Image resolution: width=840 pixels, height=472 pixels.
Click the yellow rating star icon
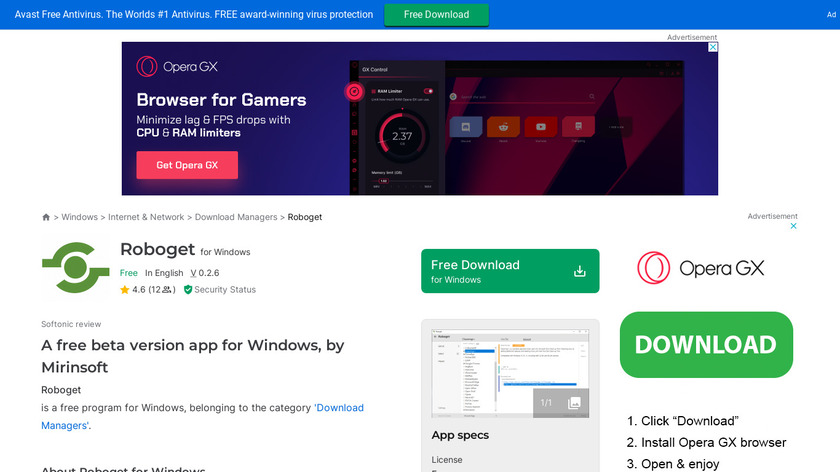tap(125, 290)
